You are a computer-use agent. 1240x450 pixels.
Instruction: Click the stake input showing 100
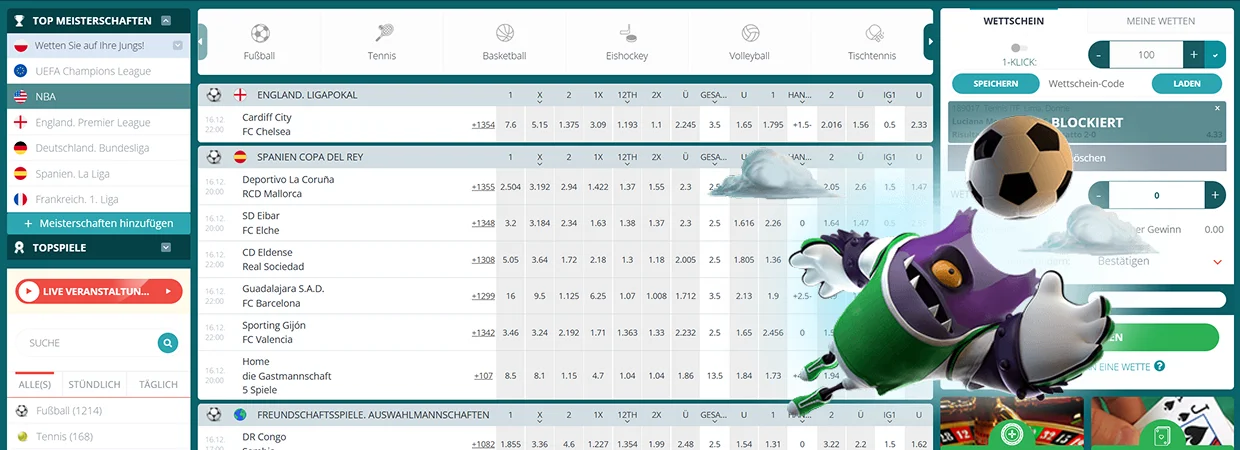[x=1147, y=55]
